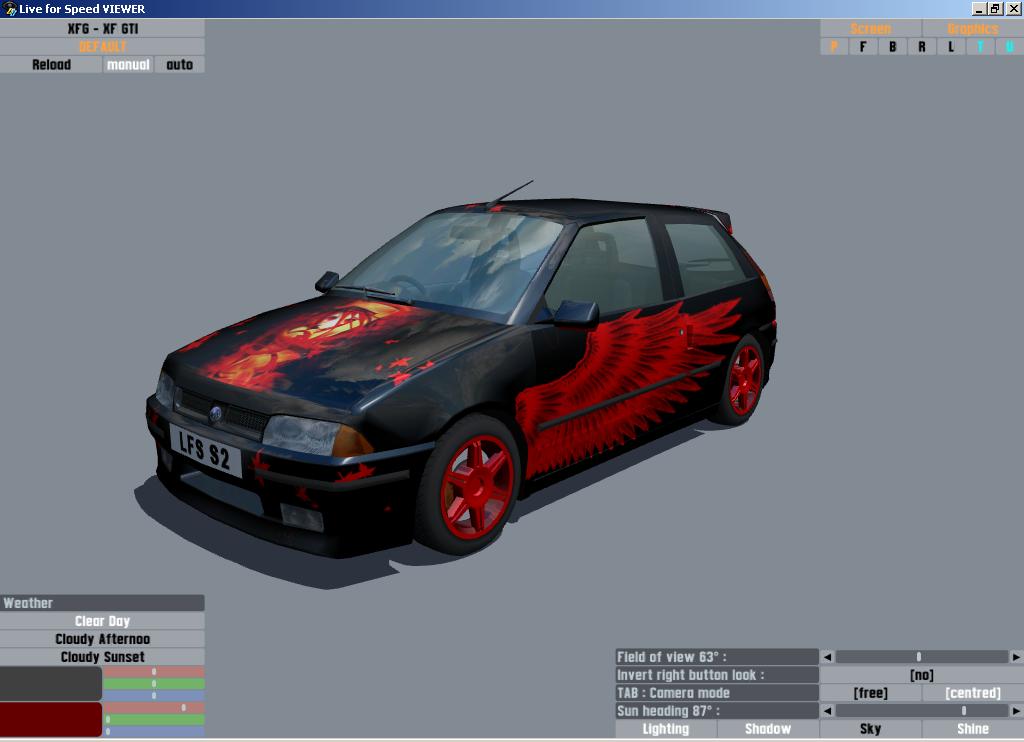
Task: Switch to the F front view
Action: [x=863, y=46]
